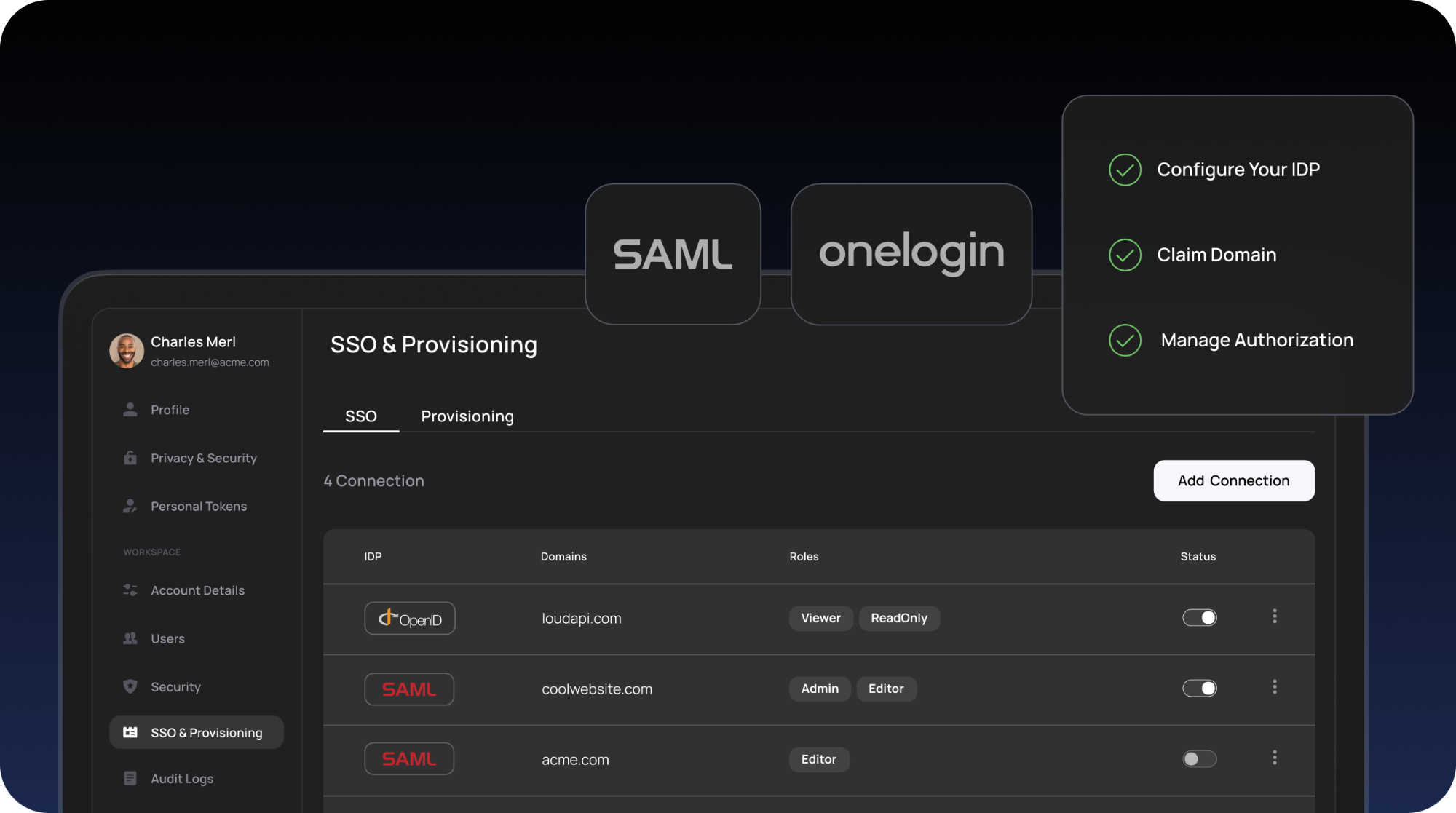Click the large SAML card

pos(673,254)
